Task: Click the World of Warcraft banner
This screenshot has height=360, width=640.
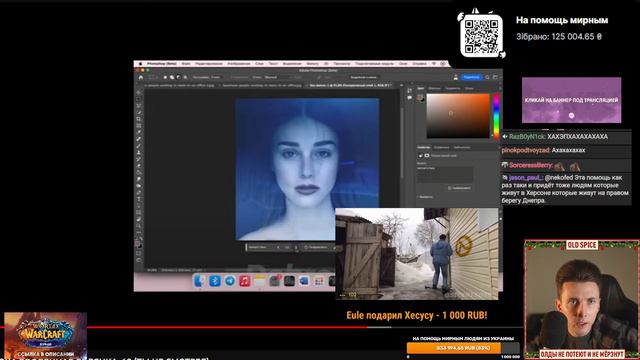Action: tap(45, 336)
